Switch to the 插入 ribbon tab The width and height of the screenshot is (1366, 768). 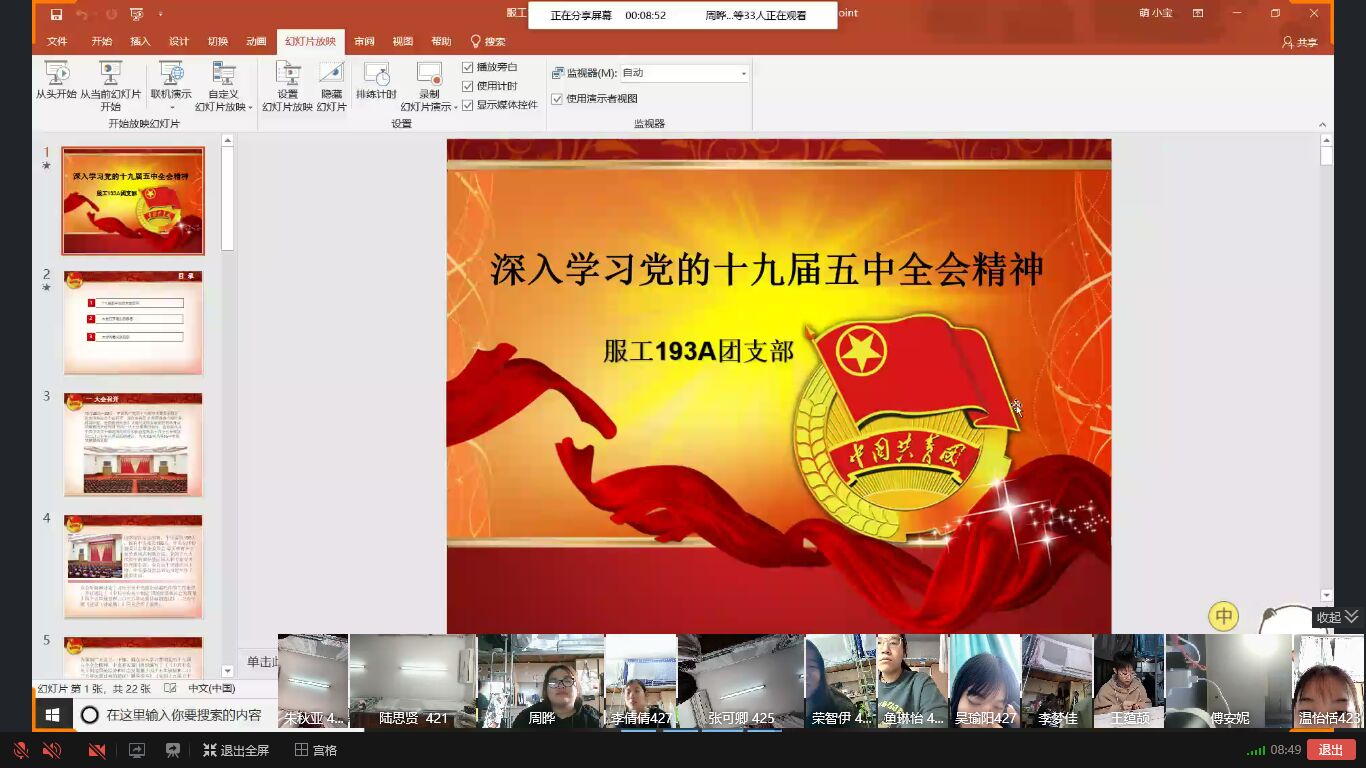click(x=140, y=42)
